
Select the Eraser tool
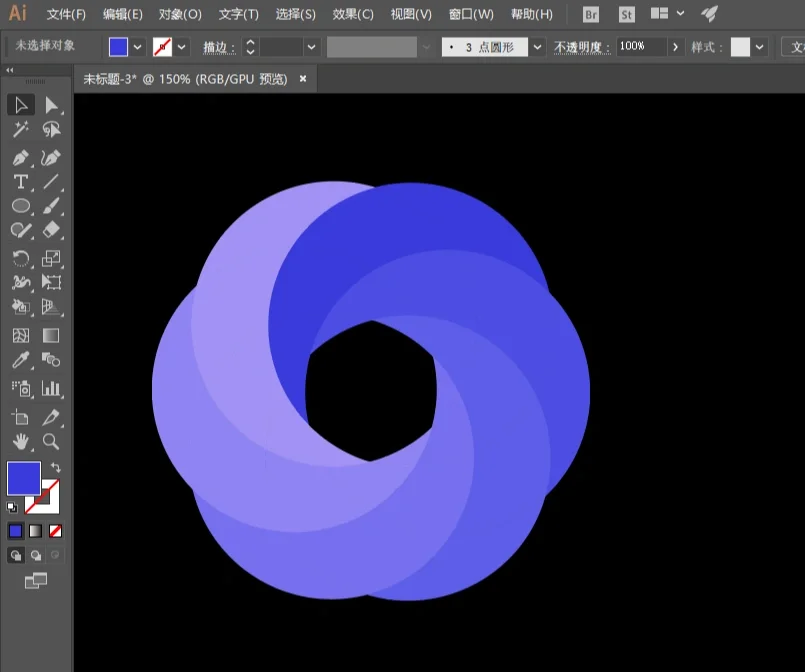click(51, 231)
